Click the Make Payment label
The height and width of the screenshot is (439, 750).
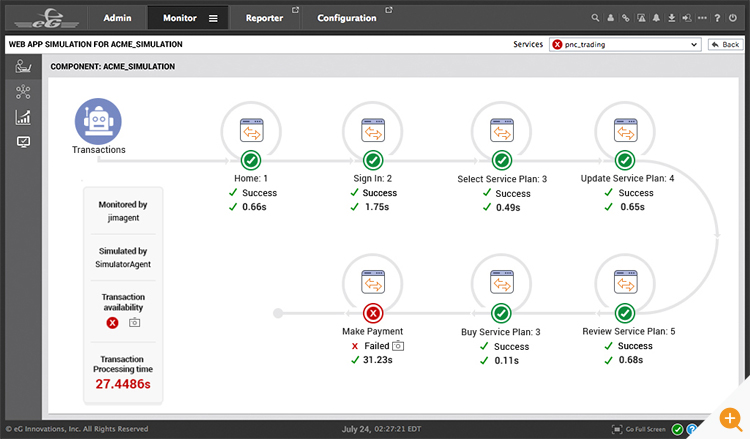pyautogui.click(x=373, y=331)
